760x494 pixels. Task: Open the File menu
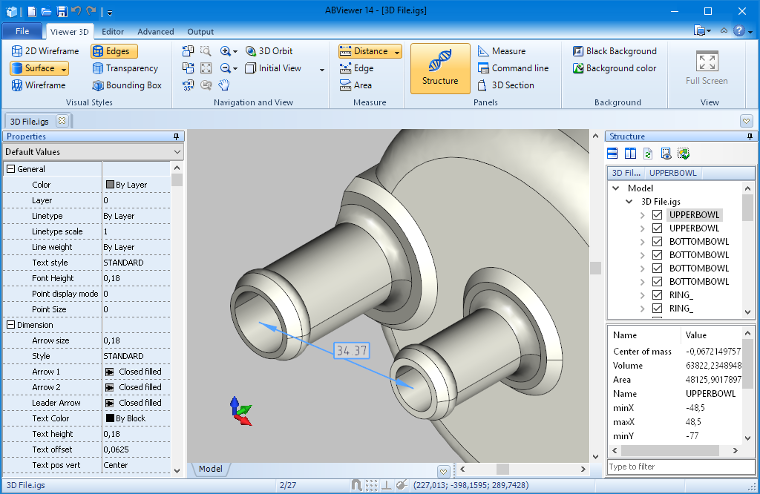coord(22,32)
